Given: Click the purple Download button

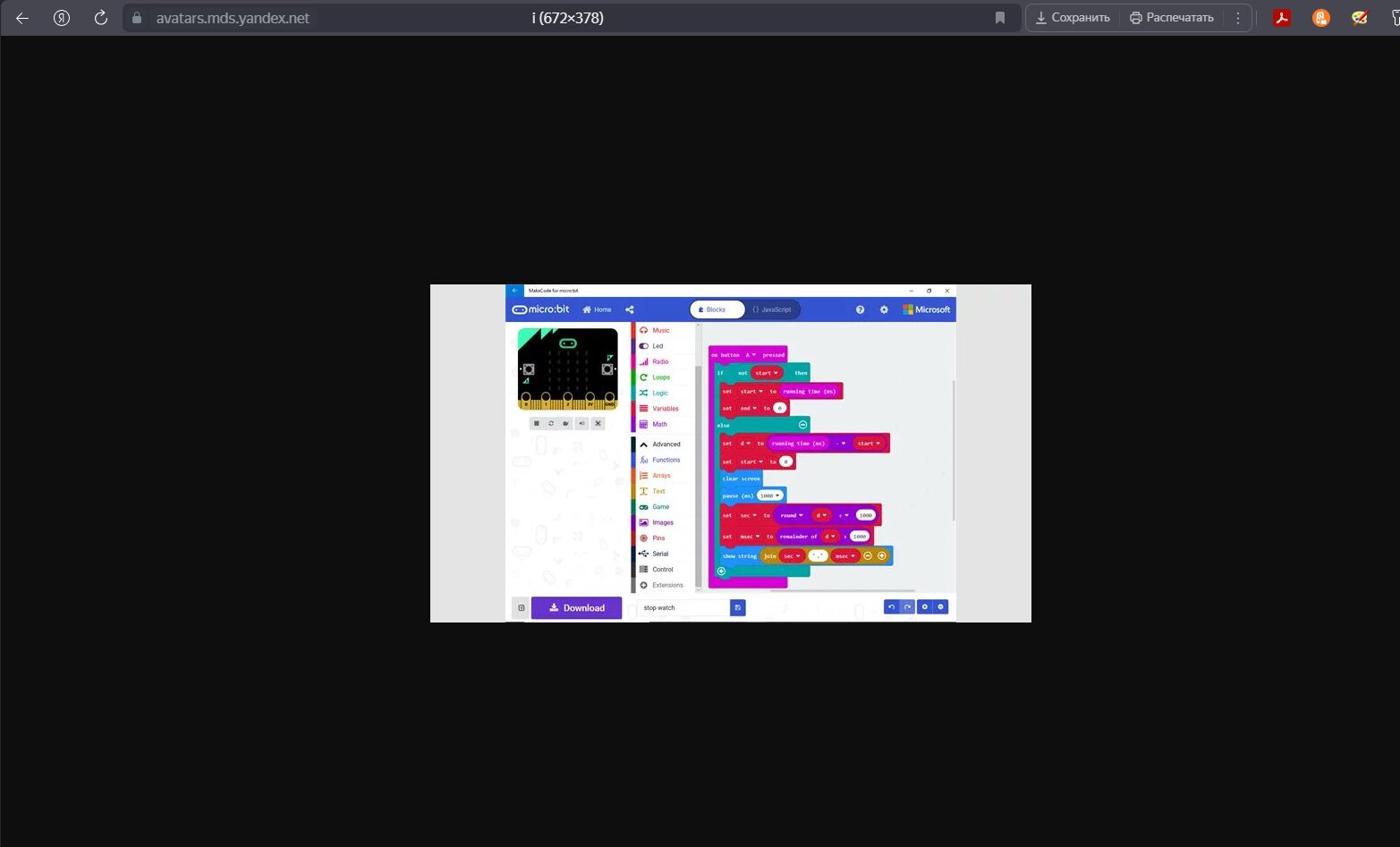Looking at the screenshot, I should point(576,608).
